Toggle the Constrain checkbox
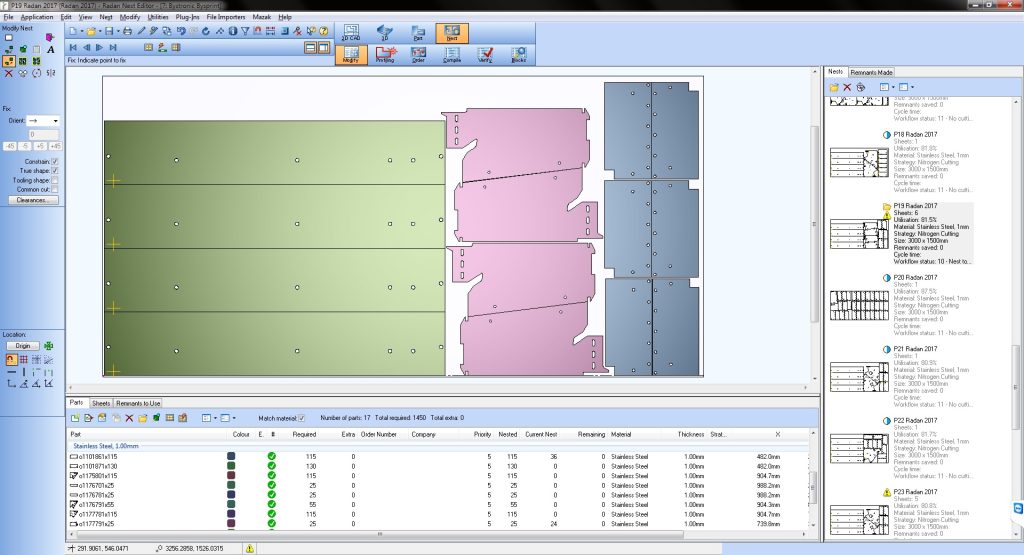 pyautogui.click(x=54, y=160)
